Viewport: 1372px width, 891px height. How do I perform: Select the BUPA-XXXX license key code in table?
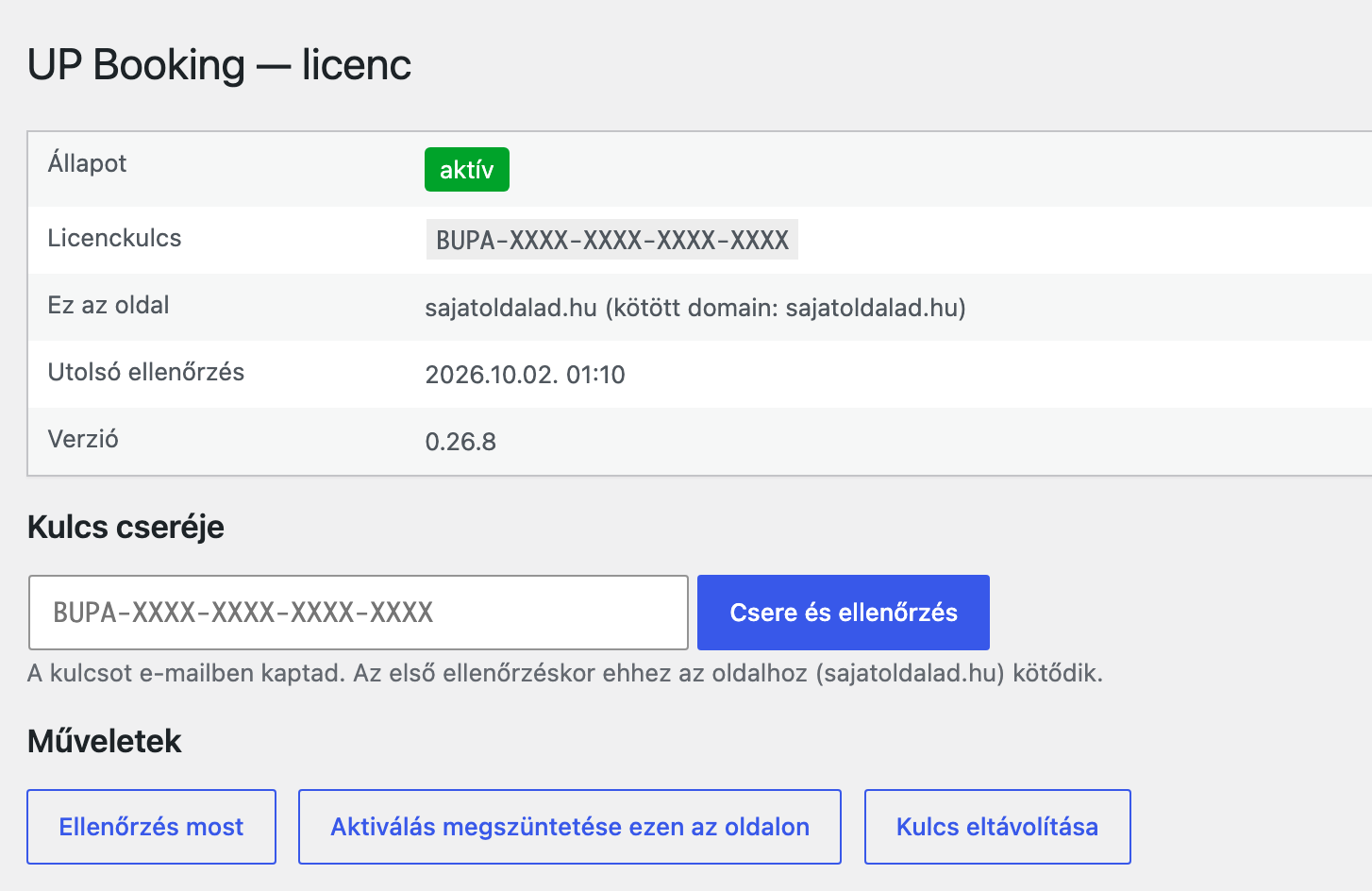point(612,240)
